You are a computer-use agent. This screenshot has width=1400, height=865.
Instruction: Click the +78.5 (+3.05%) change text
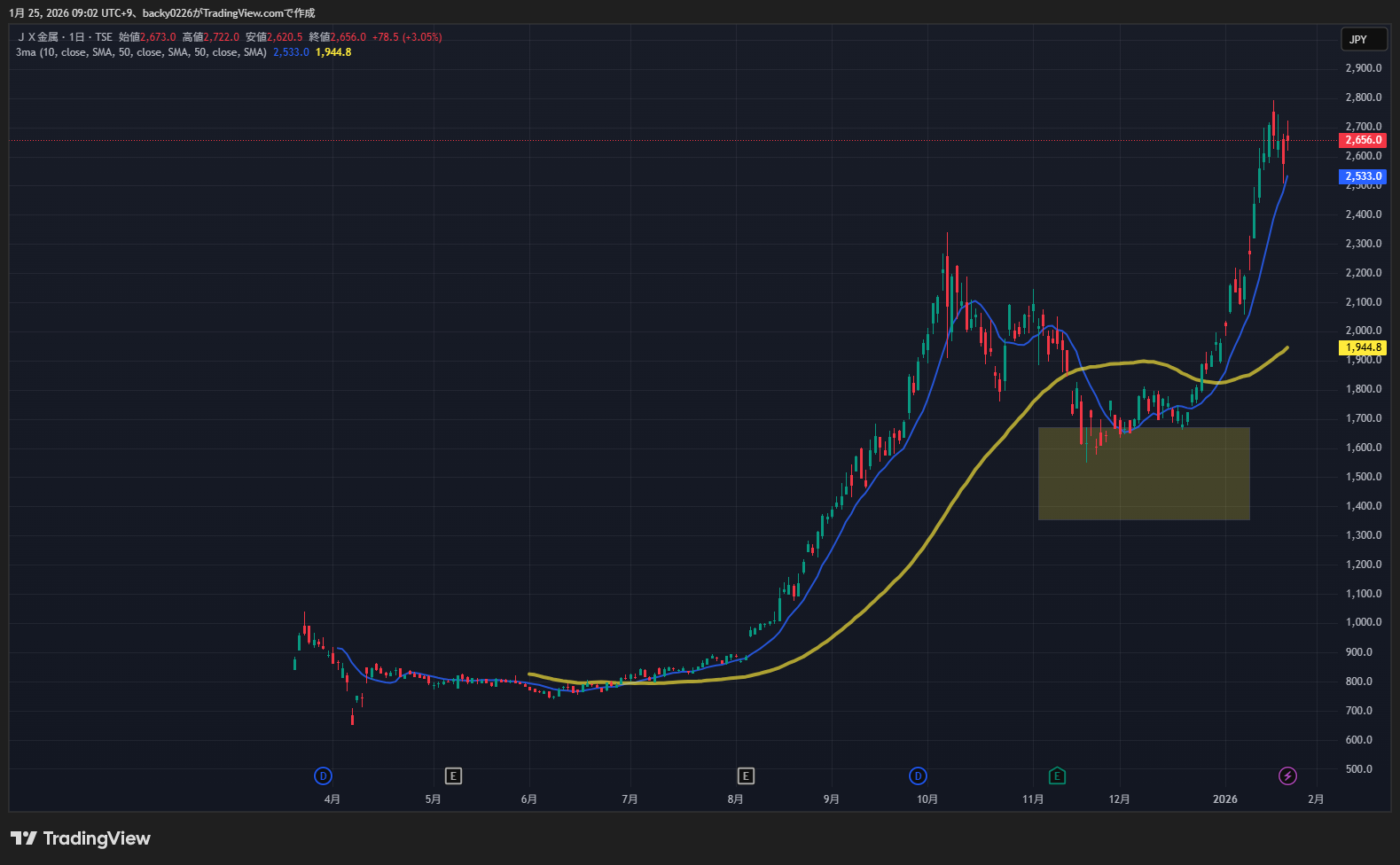pos(407,37)
